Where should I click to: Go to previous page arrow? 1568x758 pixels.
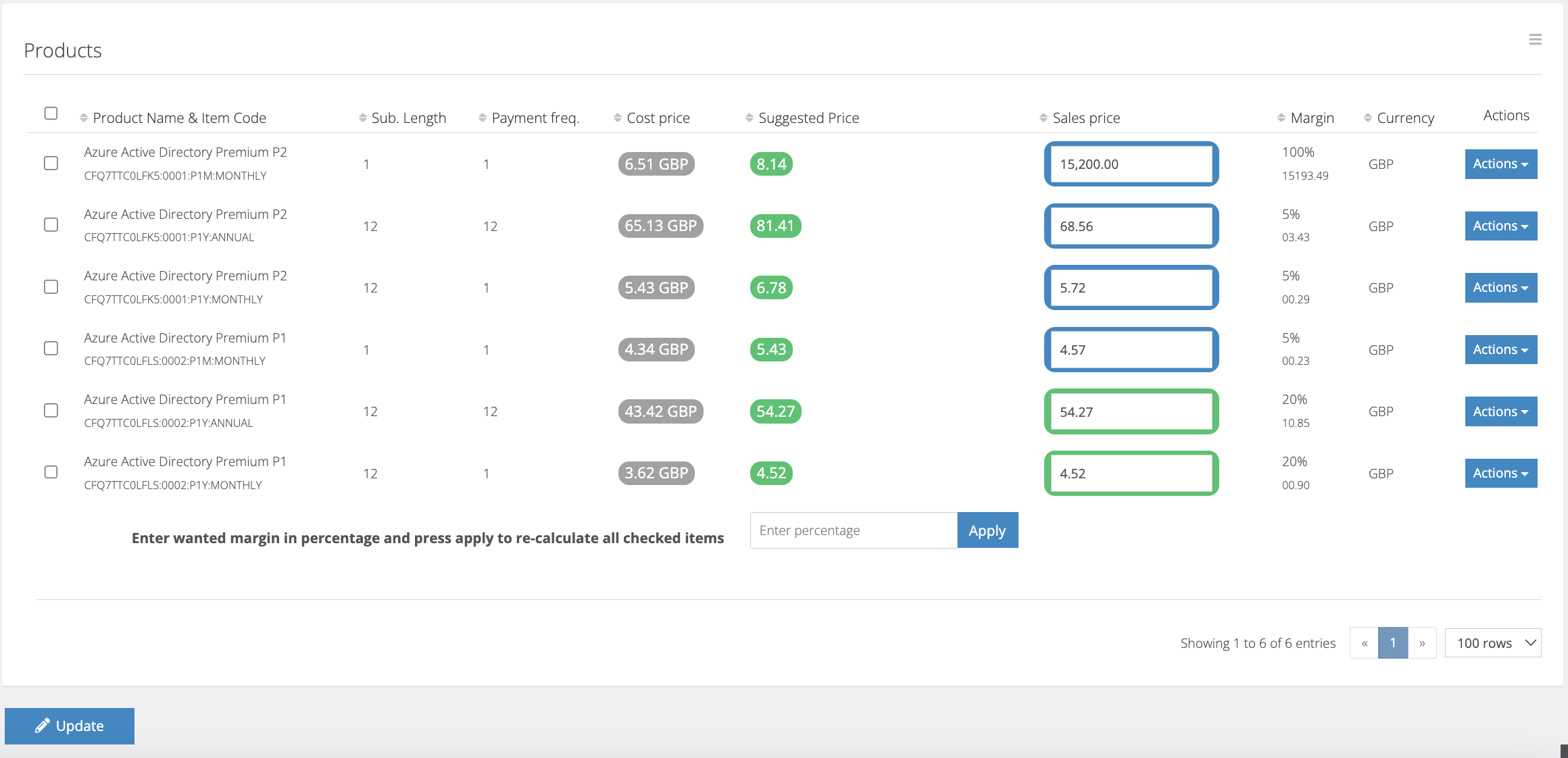tap(1364, 642)
